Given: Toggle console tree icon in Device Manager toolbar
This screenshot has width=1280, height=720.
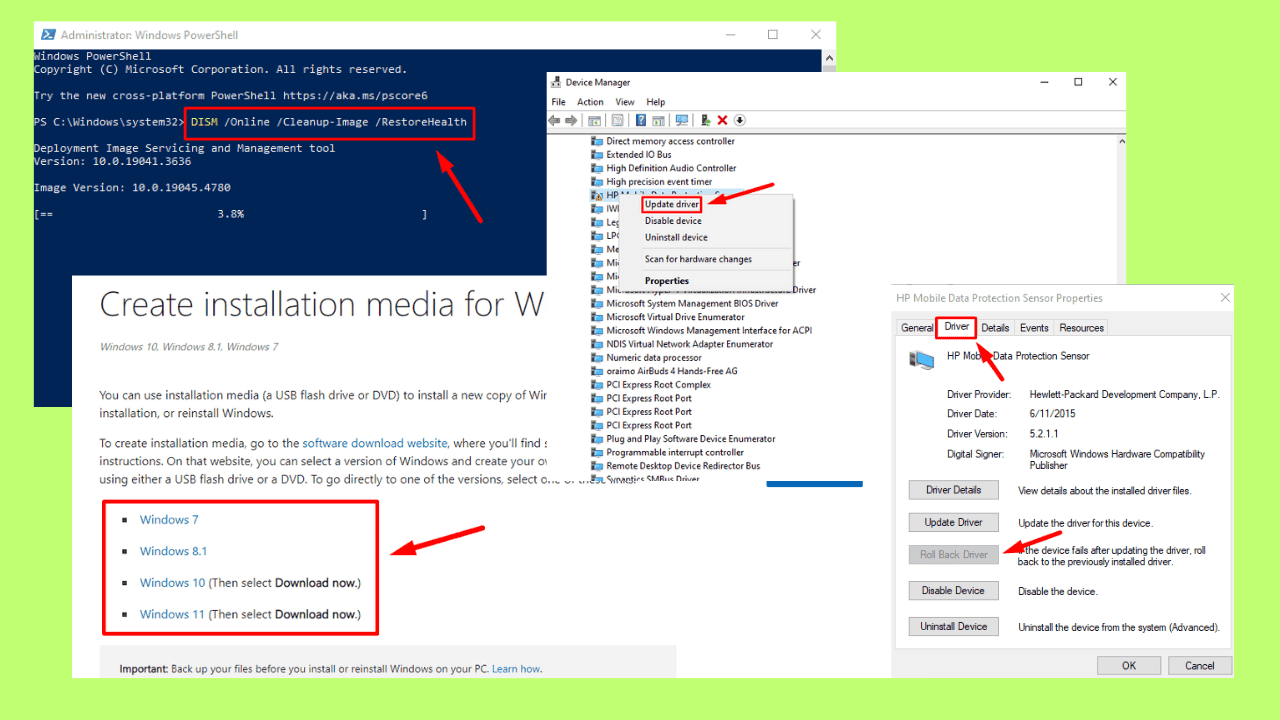Looking at the screenshot, I should [x=594, y=120].
